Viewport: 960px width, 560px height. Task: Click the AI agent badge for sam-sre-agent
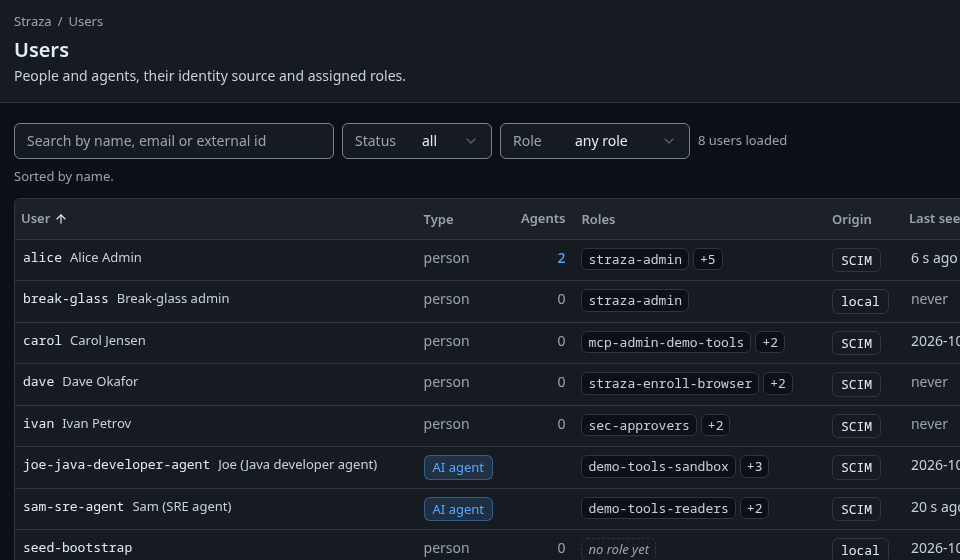(458, 509)
